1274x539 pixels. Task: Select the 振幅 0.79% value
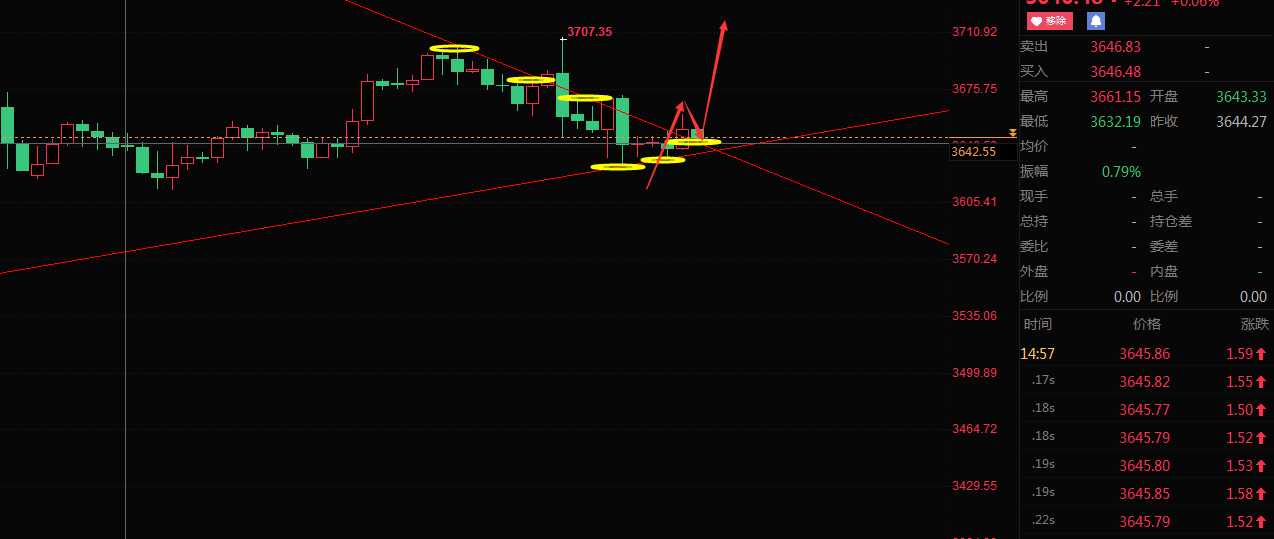1121,172
